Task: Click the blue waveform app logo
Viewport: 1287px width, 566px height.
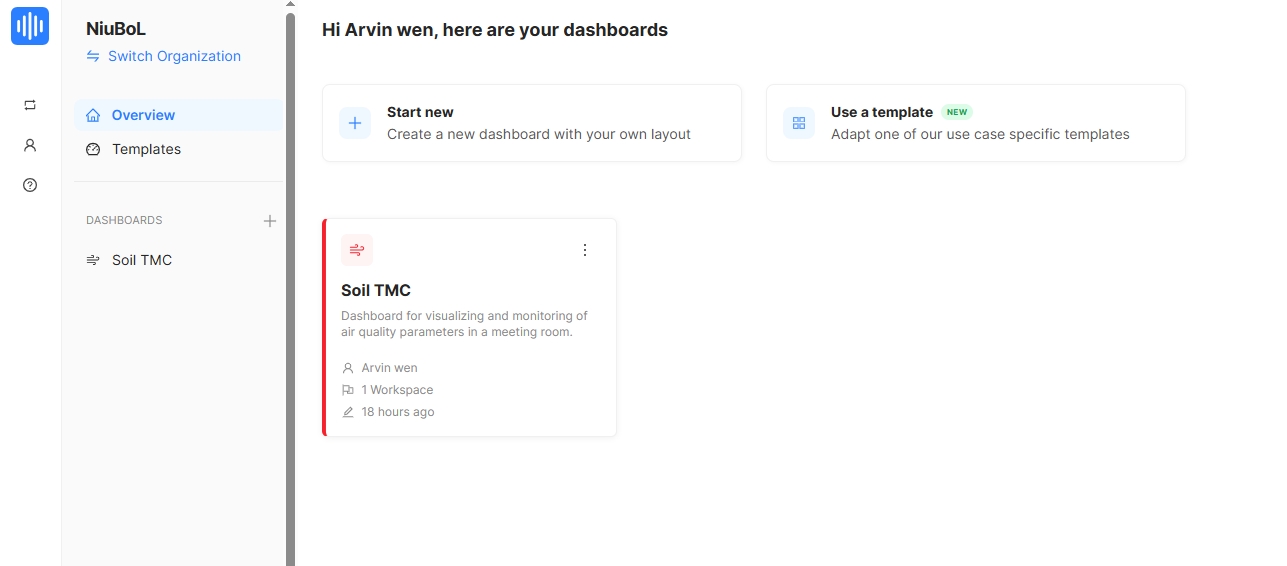Action: click(x=30, y=26)
